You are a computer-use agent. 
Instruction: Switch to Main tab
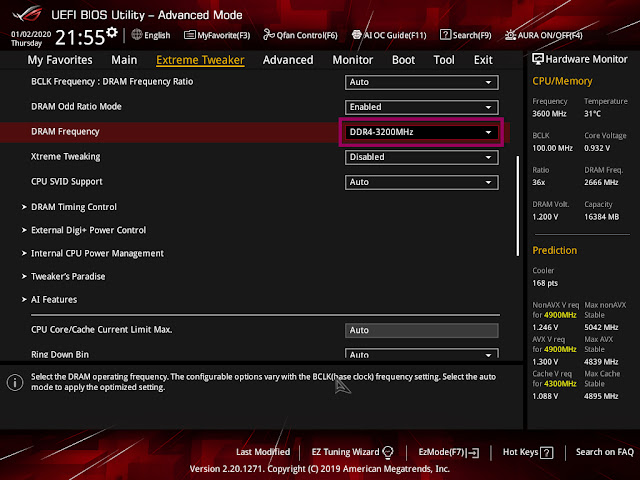click(124, 60)
